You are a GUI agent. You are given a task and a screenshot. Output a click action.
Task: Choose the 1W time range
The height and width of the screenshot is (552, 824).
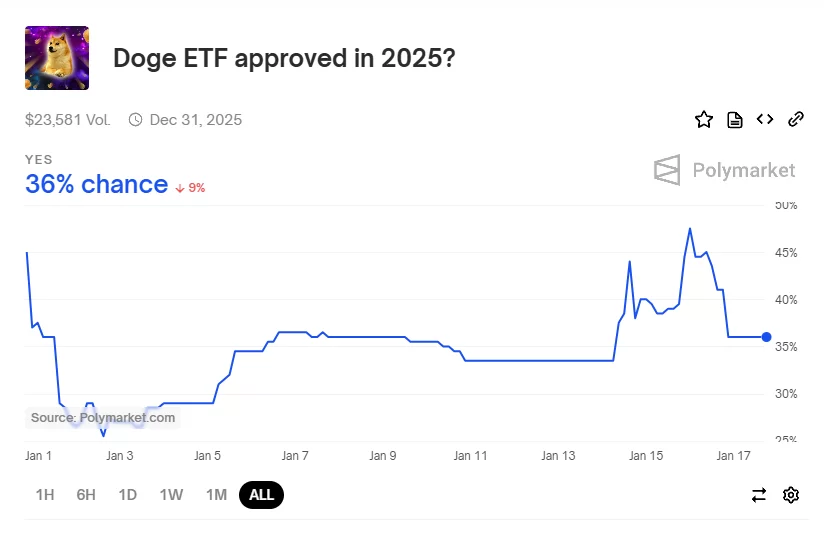click(171, 495)
